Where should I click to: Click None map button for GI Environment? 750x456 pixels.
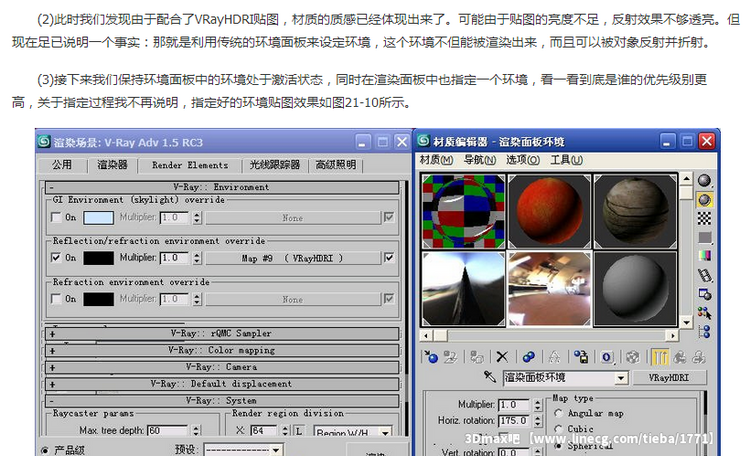tap(293, 218)
